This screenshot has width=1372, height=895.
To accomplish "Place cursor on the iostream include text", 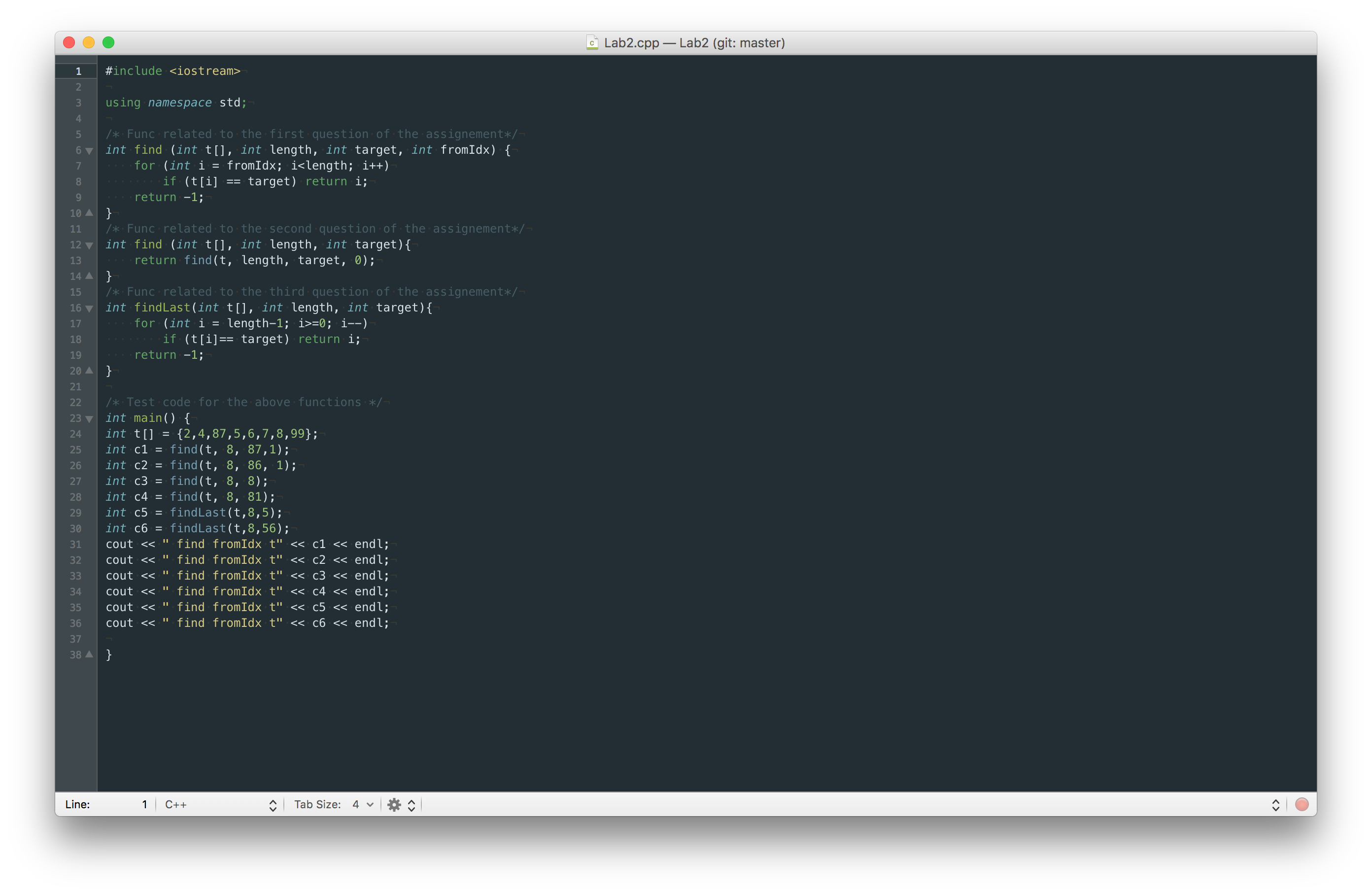I will coord(204,71).
